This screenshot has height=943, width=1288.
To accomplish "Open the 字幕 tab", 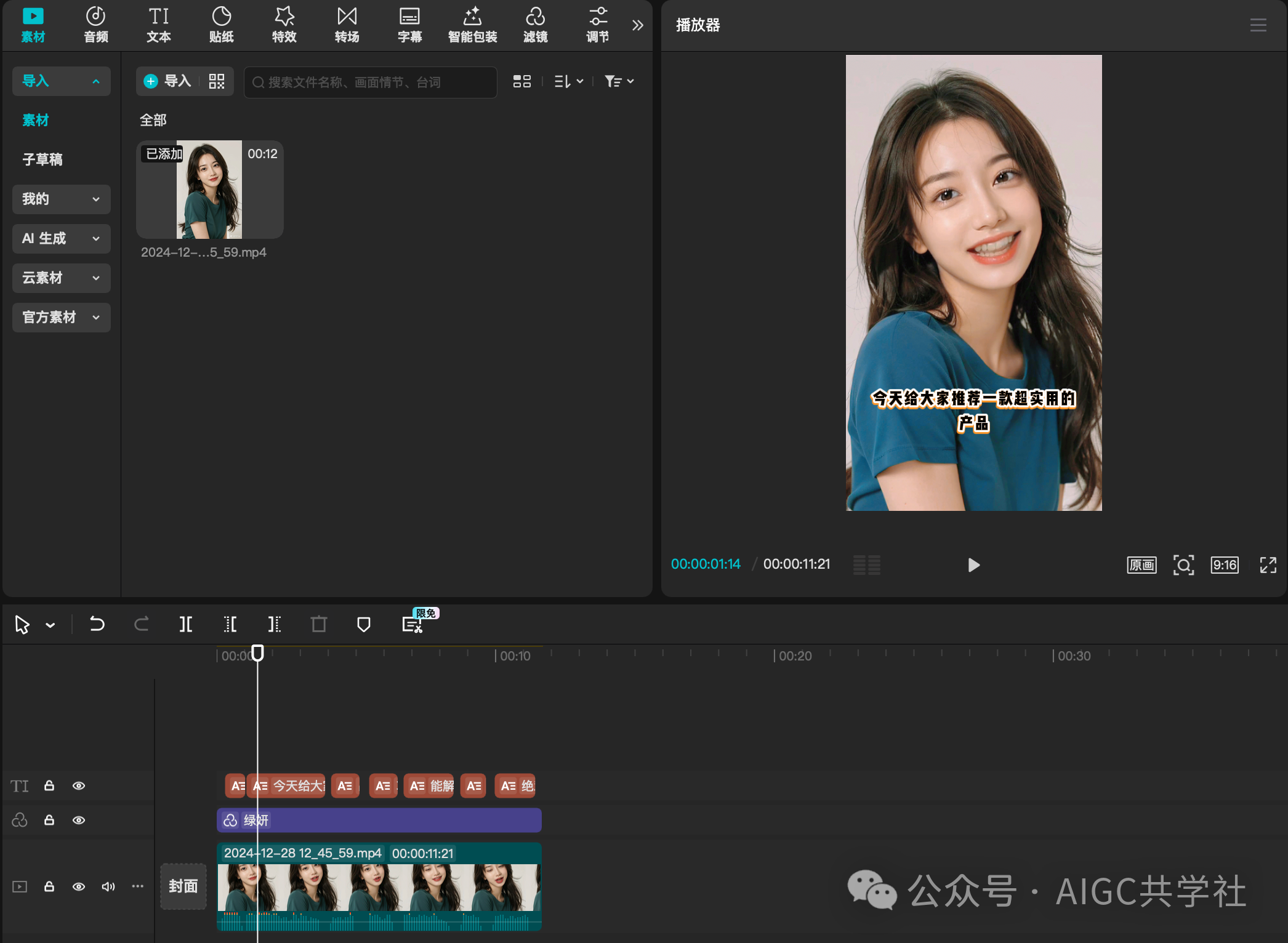I will (409, 25).
